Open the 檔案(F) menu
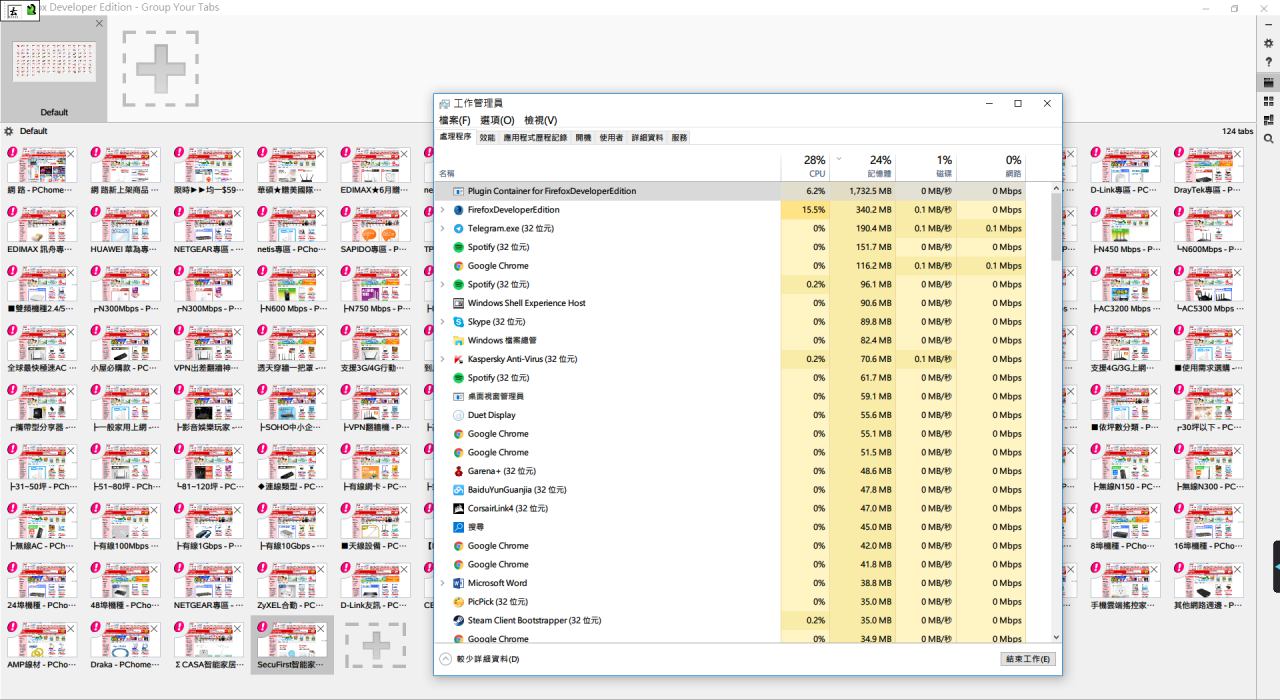1280x700 pixels. (455, 120)
